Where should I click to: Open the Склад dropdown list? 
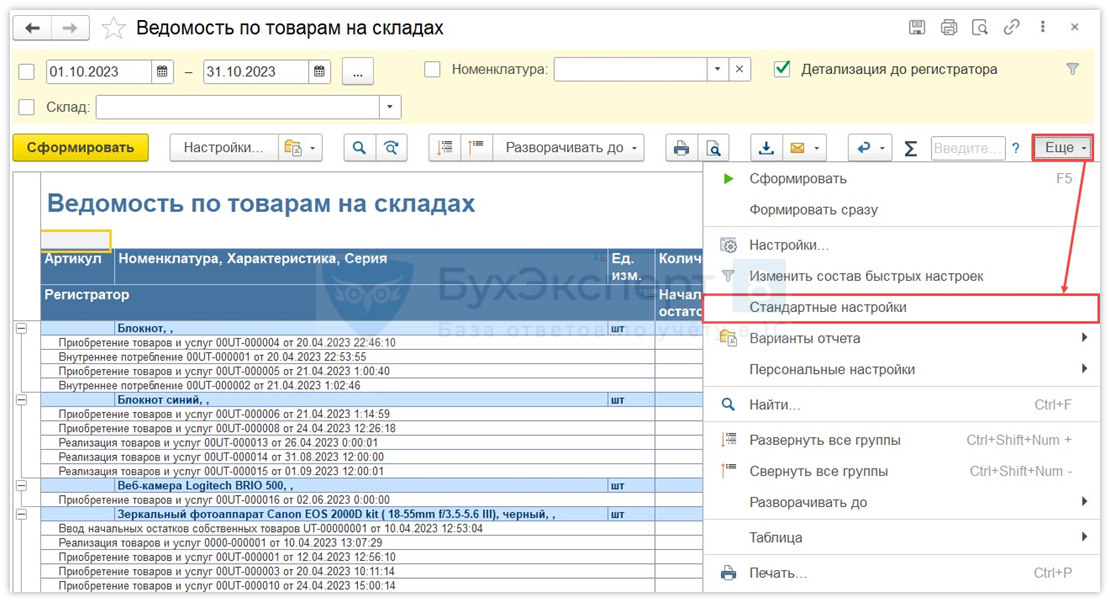pos(389,107)
